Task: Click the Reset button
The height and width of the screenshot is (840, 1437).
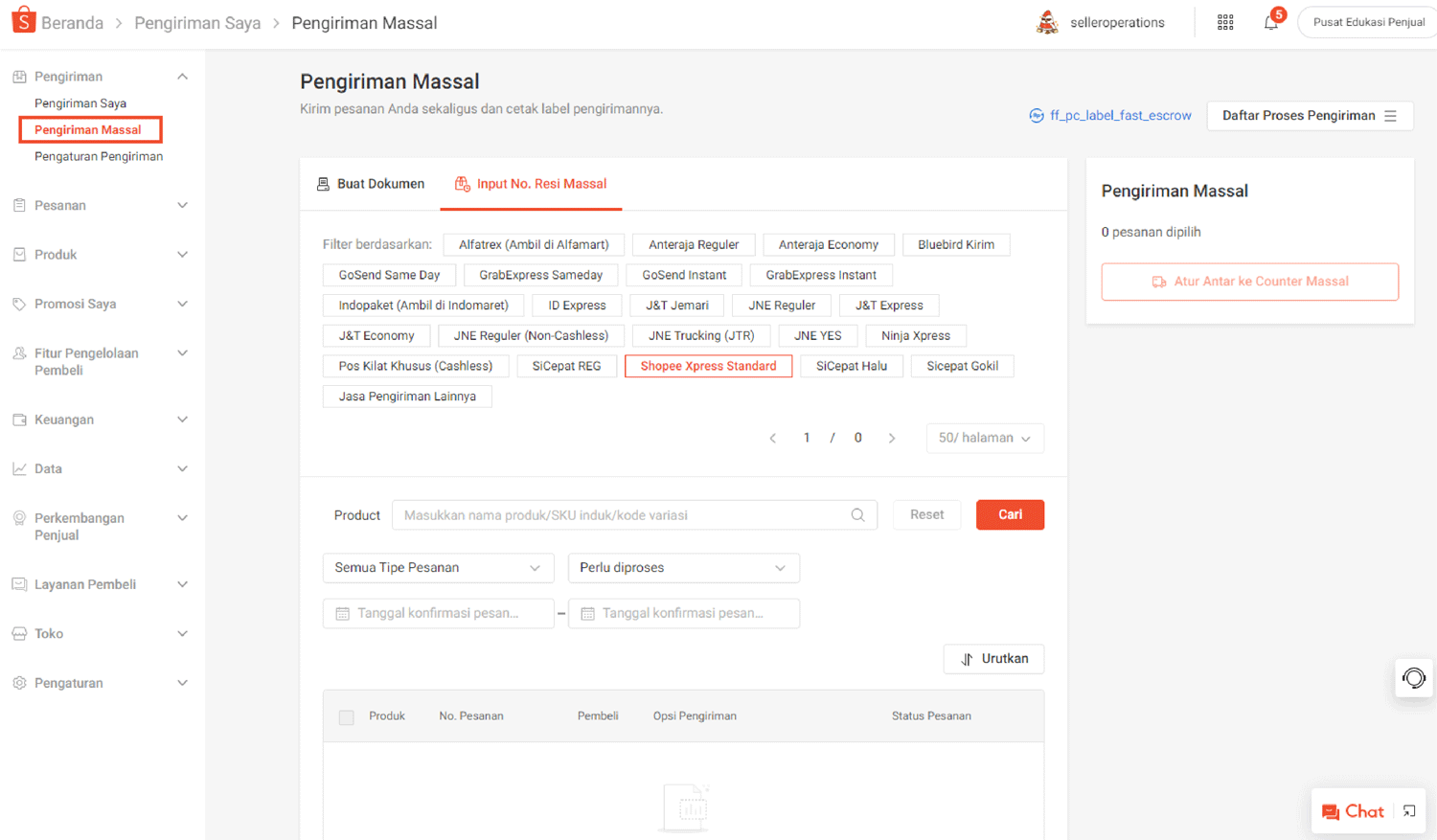Action: 926,514
